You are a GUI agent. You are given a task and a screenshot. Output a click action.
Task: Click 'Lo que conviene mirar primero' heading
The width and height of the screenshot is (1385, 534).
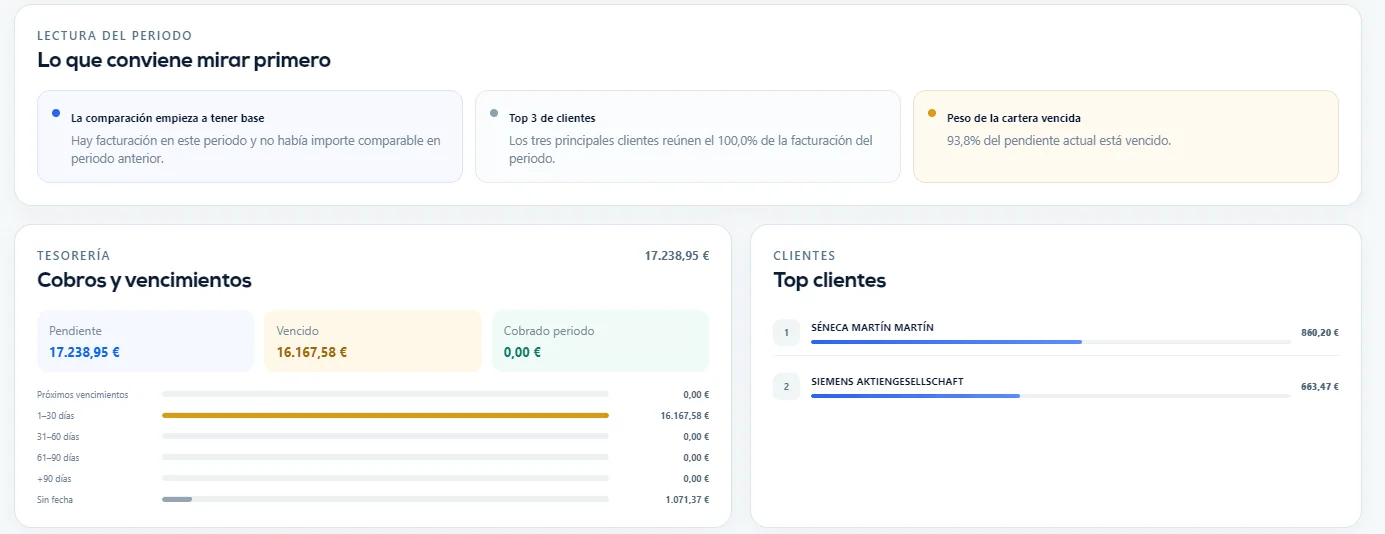[184, 60]
